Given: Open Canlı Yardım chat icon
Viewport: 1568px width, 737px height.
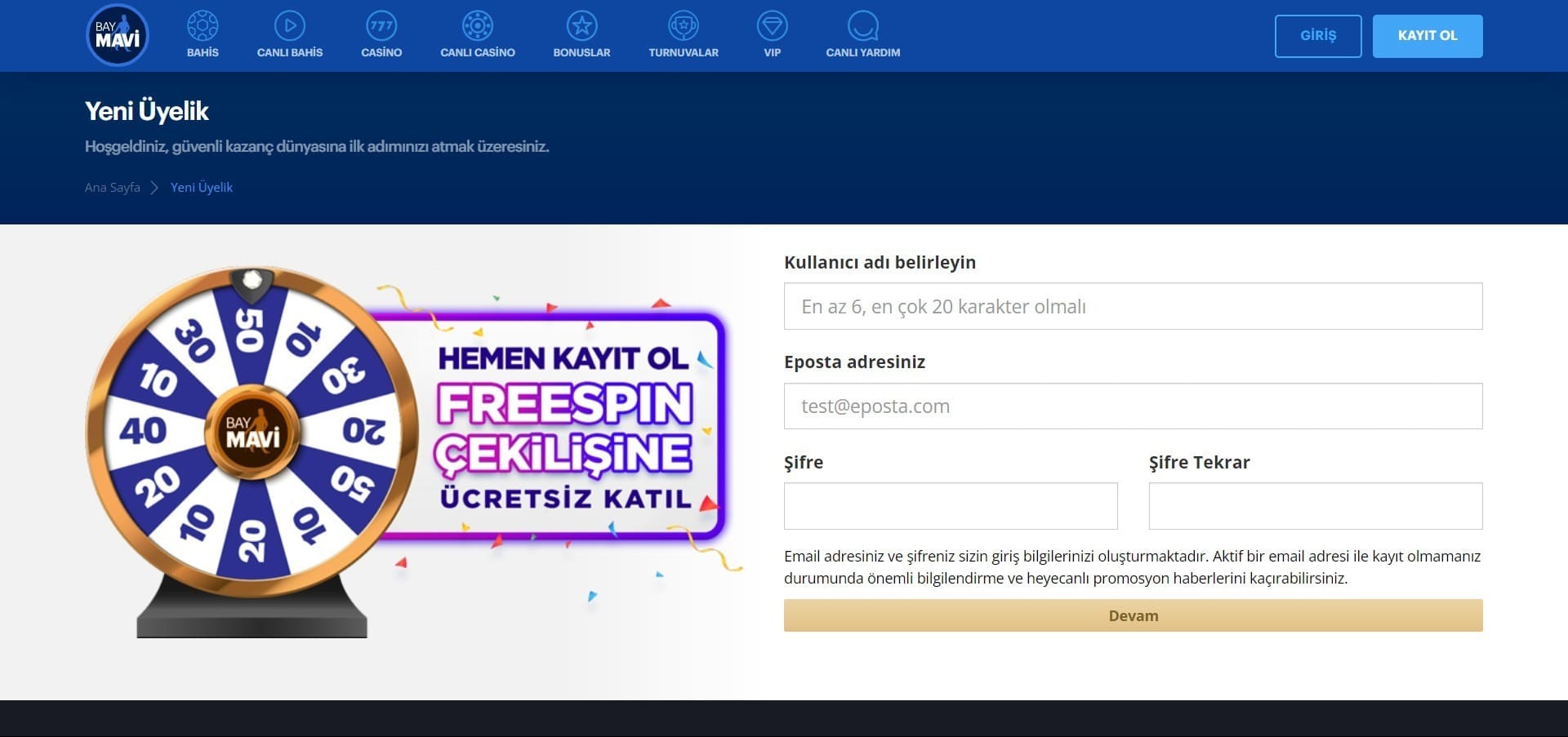Looking at the screenshot, I should (x=862, y=26).
